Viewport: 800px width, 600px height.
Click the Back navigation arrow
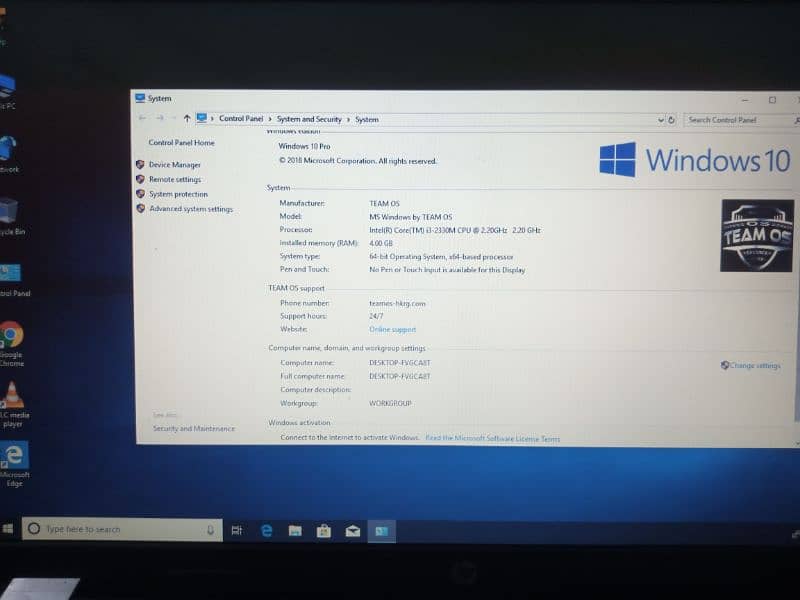click(143, 118)
